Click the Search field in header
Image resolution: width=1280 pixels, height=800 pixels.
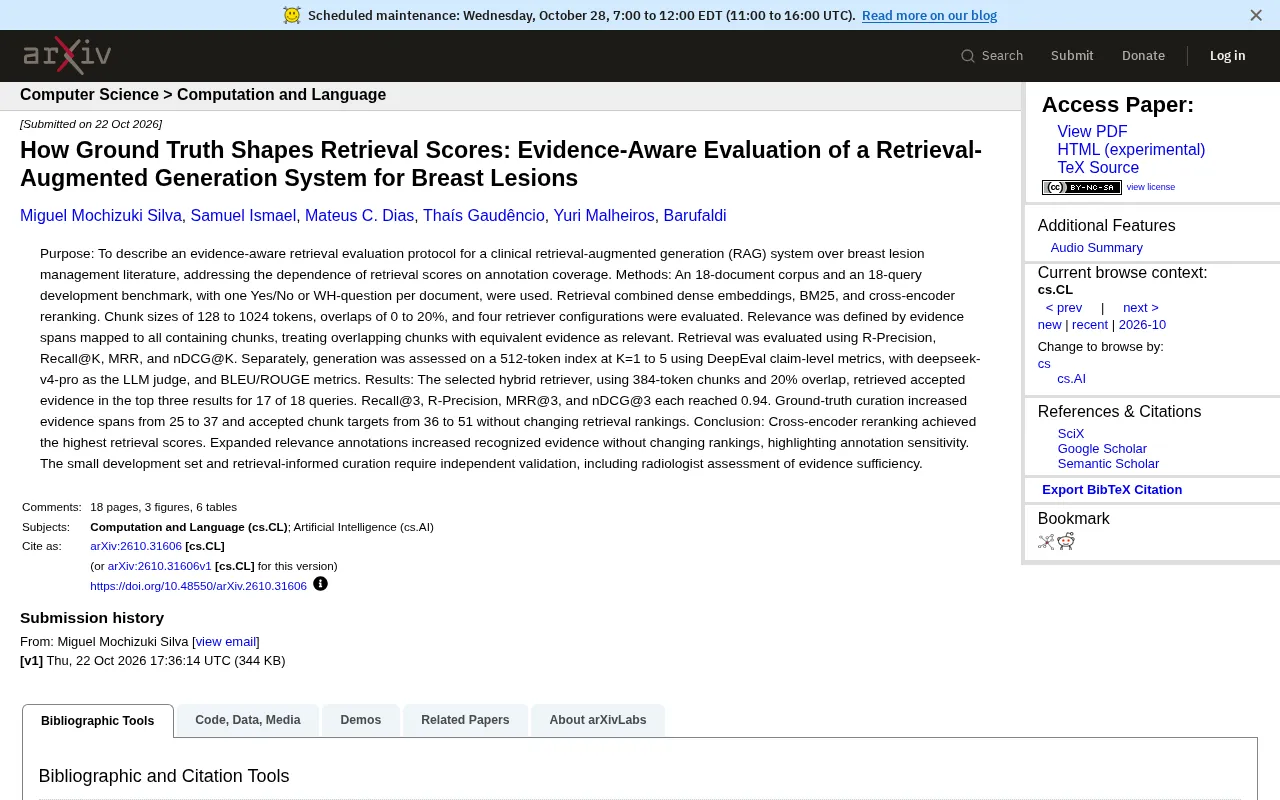point(992,56)
